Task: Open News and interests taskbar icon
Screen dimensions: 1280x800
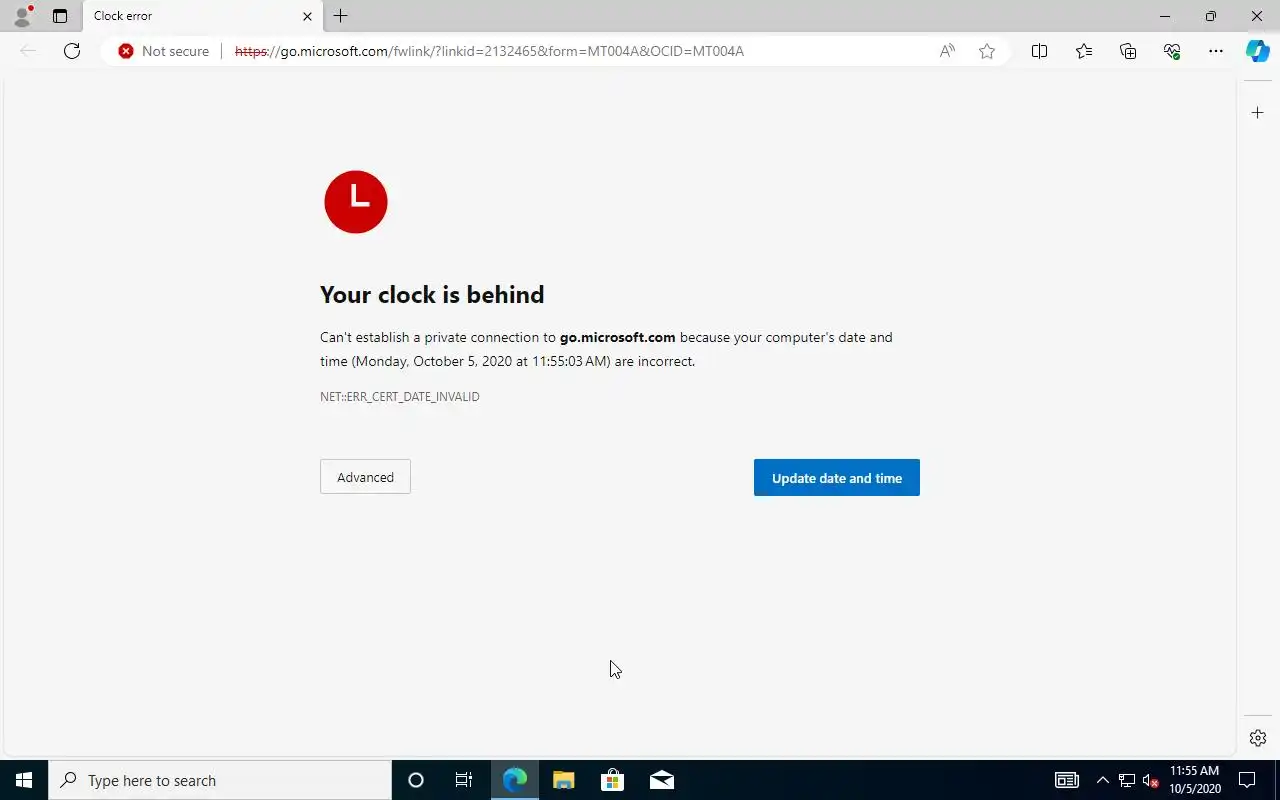Action: (x=1067, y=780)
